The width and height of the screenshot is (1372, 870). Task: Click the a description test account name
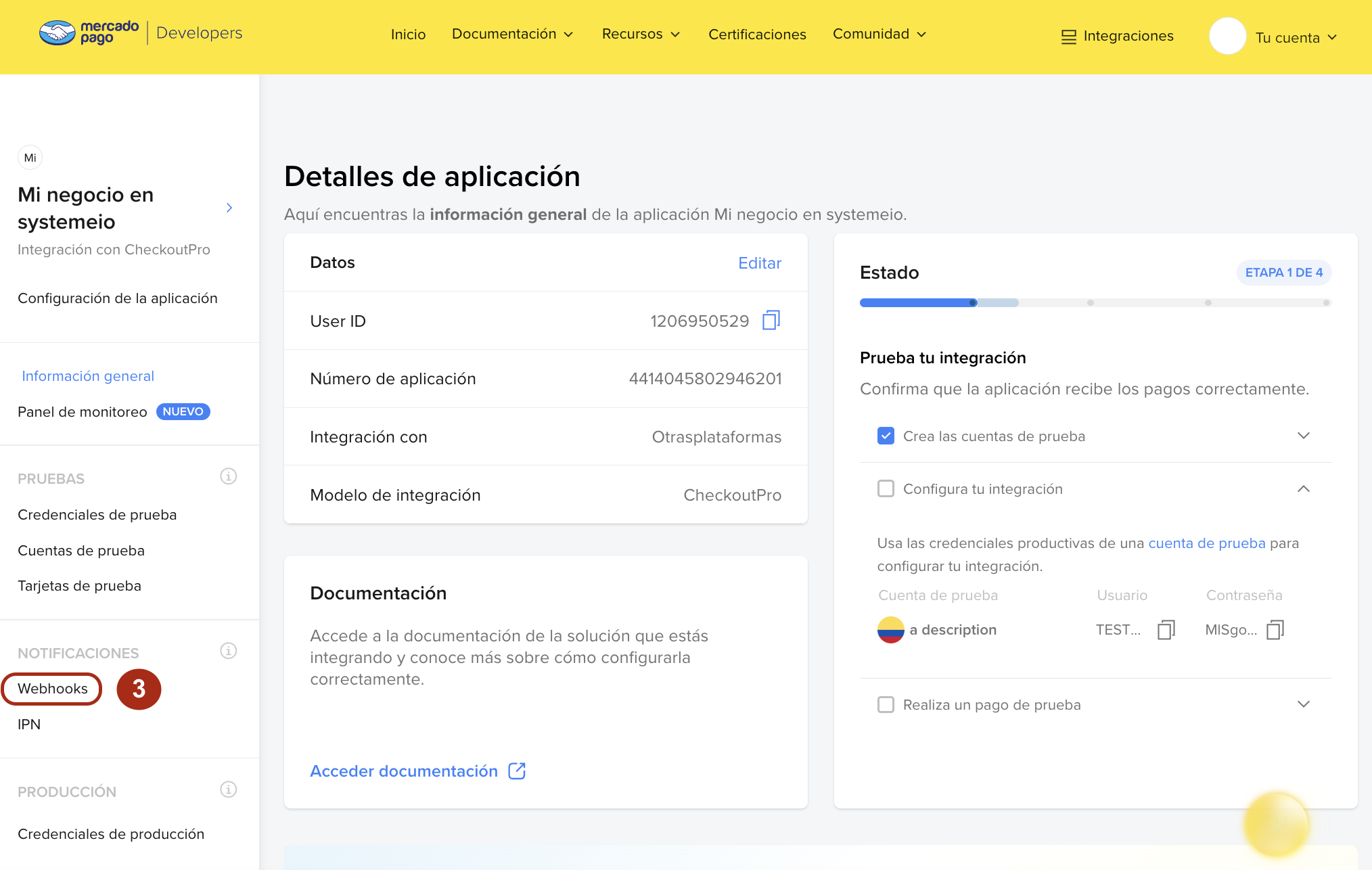(953, 630)
